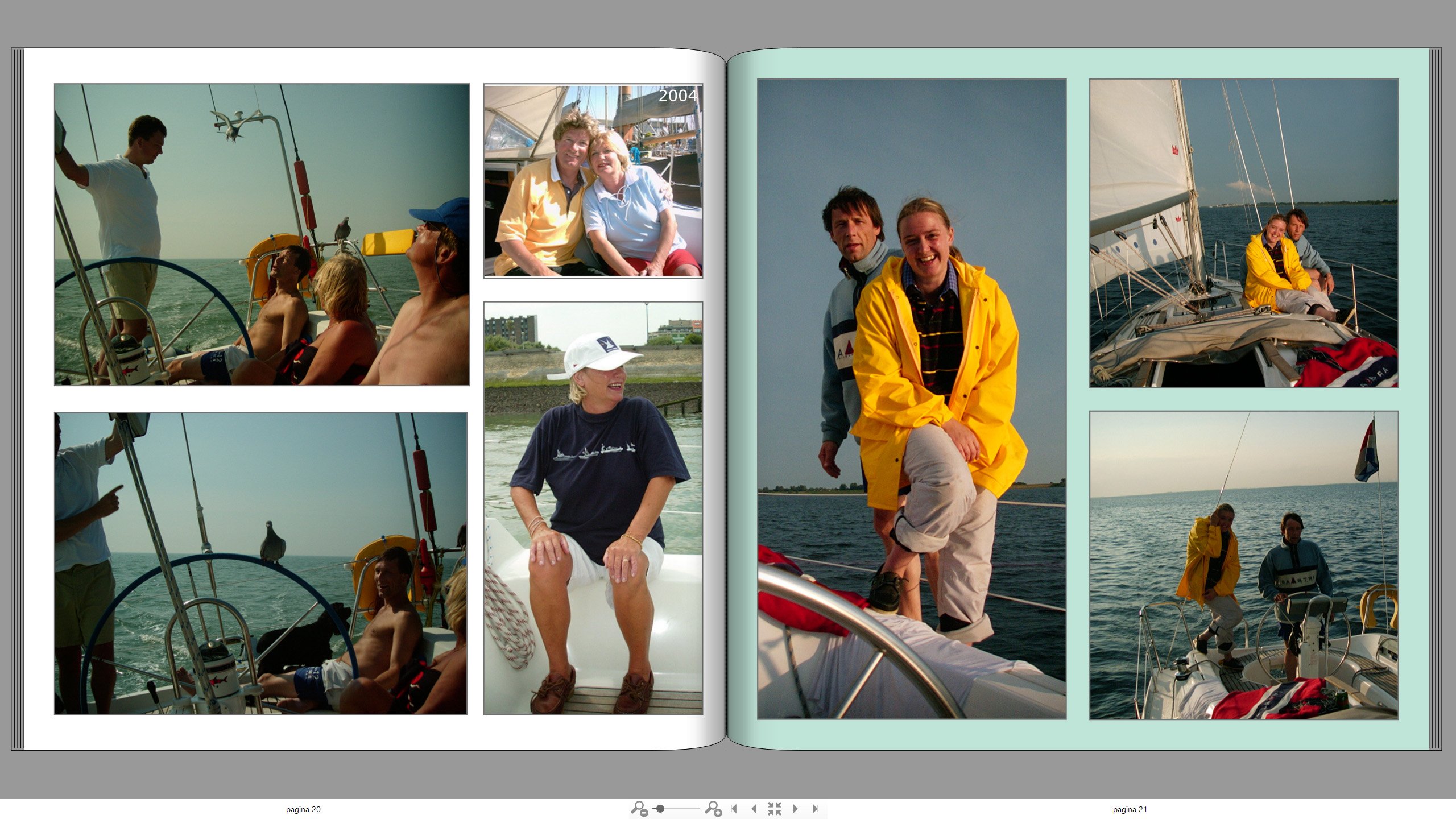Click the '2004' text caption
Screen dimensions: 1456x819
pos(677,96)
